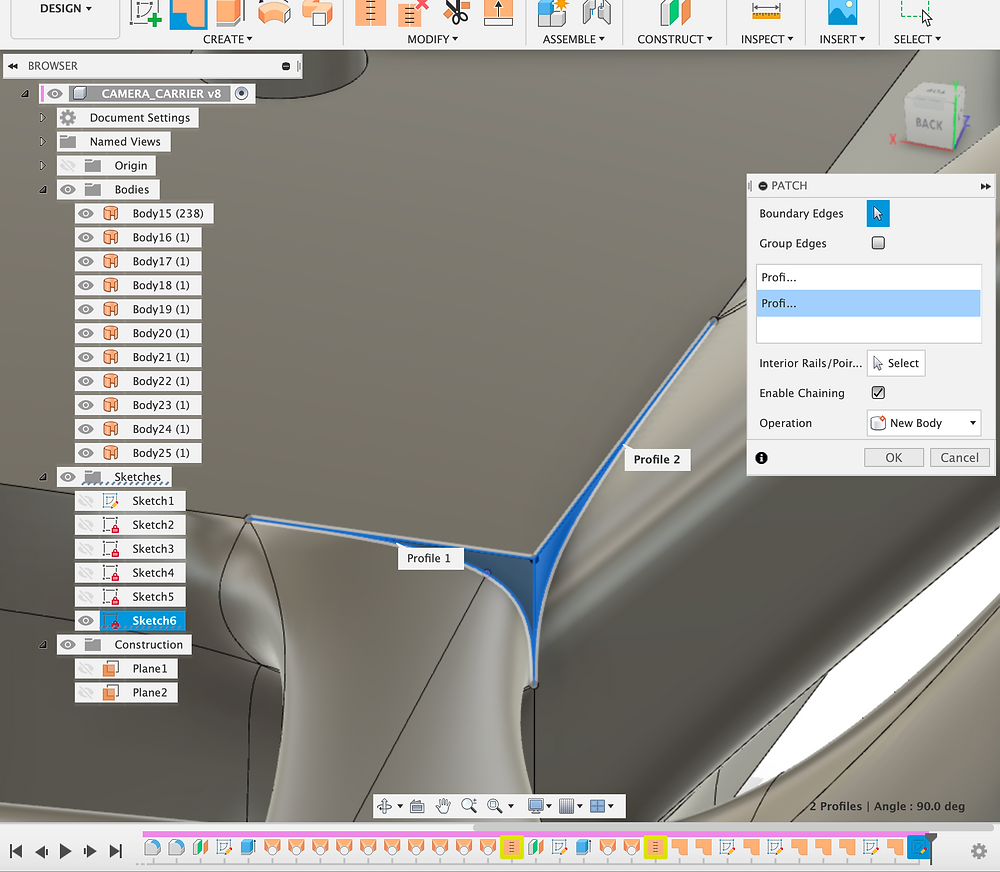This screenshot has width=1000, height=872.
Task: Click the info icon in Patch dialog
Action: pos(761,458)
